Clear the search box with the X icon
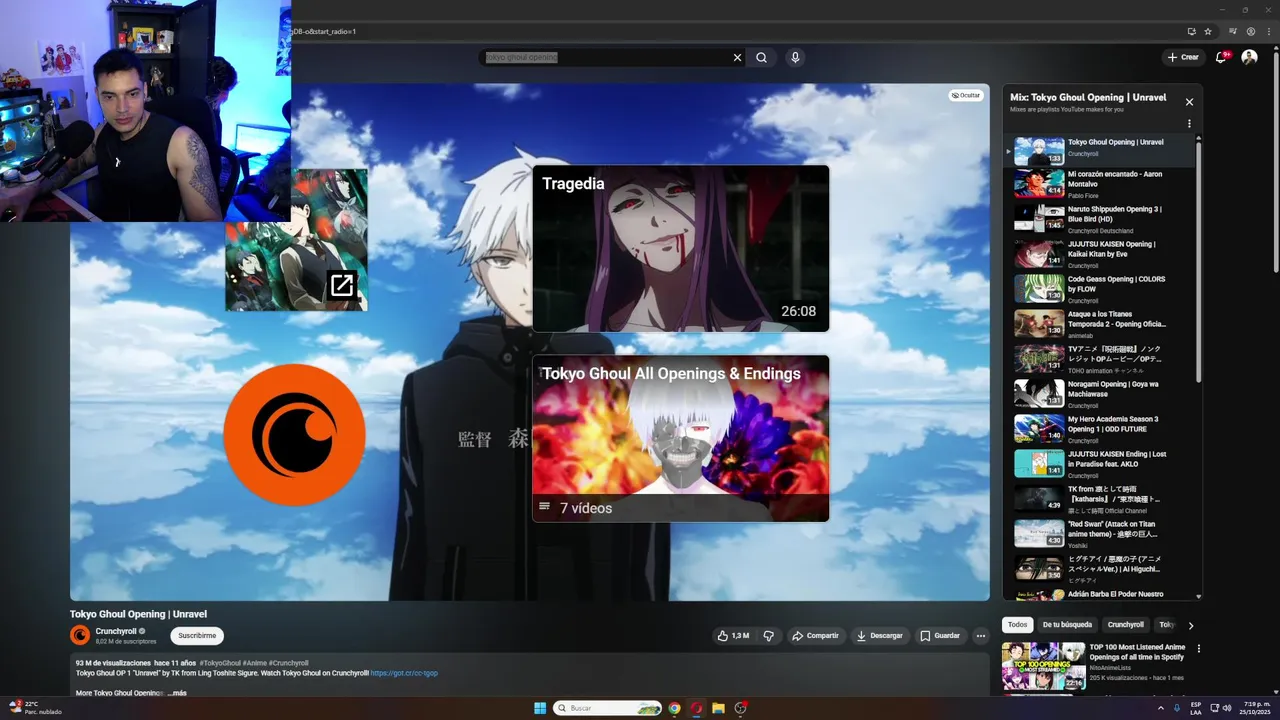The image size is (1280, 720). click(737, 58)
